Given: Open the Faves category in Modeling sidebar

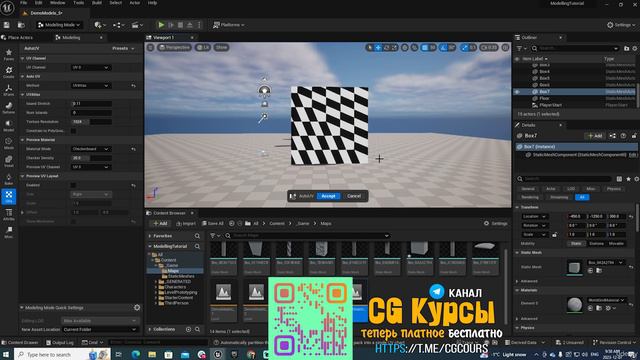Looking at the screenshot, I should pos(9,55).
